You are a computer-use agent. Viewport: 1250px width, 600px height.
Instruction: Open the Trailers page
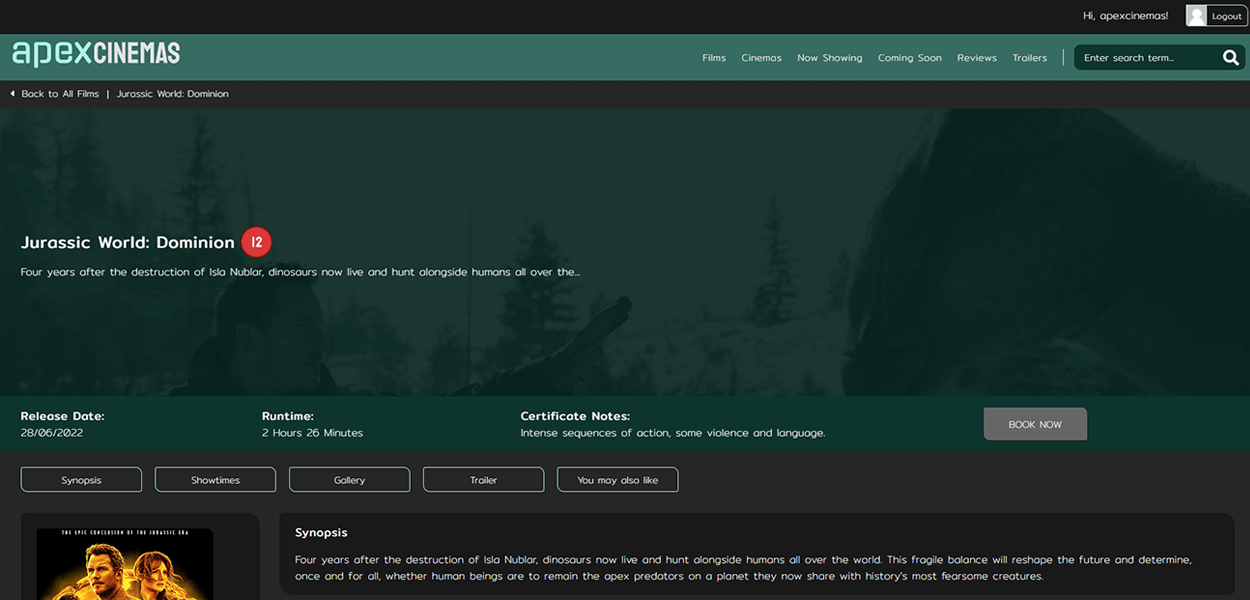[1029, 58]
